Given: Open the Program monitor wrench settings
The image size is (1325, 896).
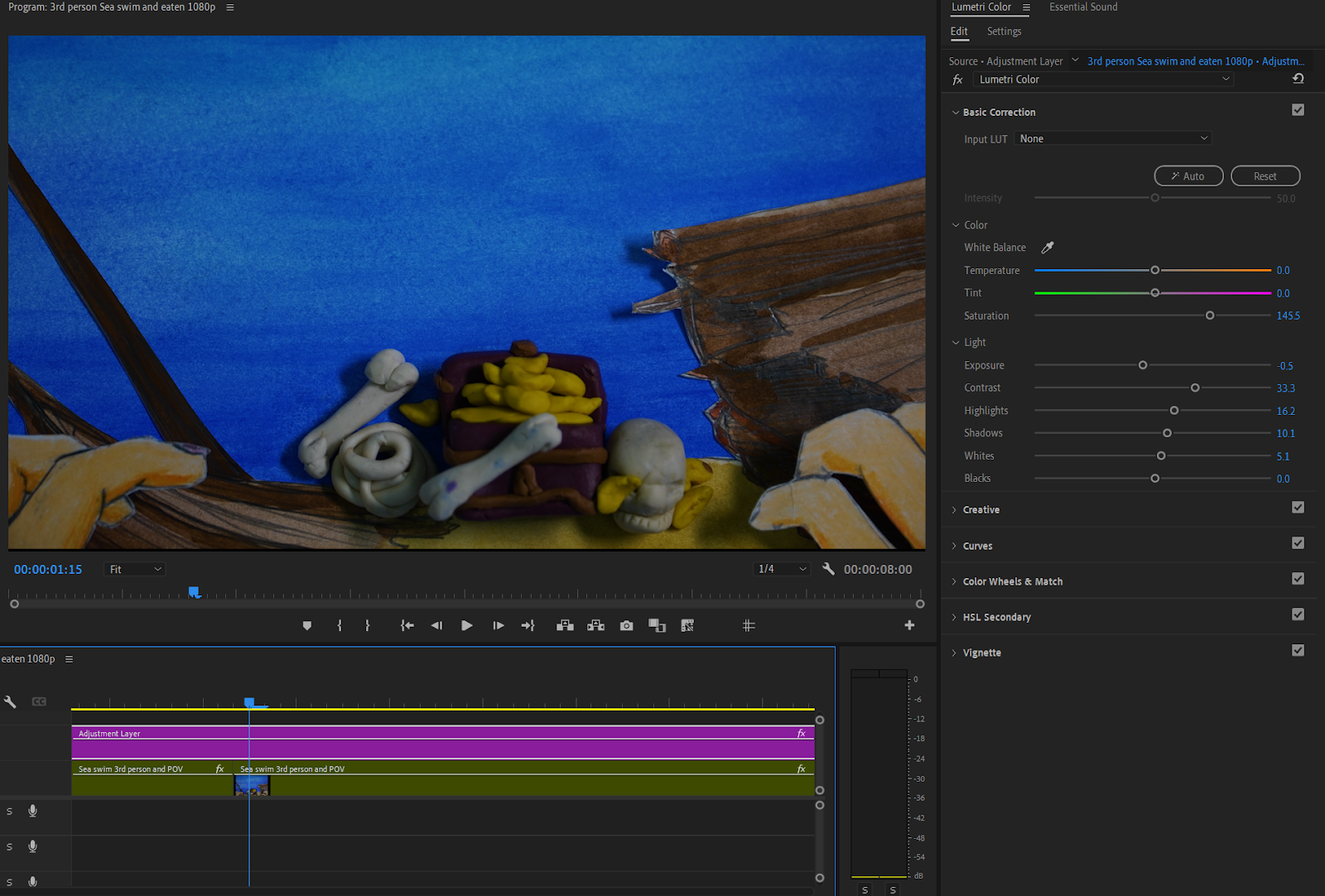Looking at the screenshot, I should [x=828, y=569].
